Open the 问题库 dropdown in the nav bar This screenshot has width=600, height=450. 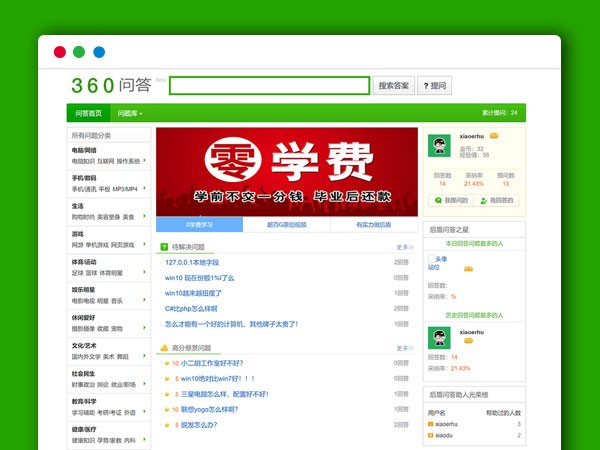click(x=129, y=113)
